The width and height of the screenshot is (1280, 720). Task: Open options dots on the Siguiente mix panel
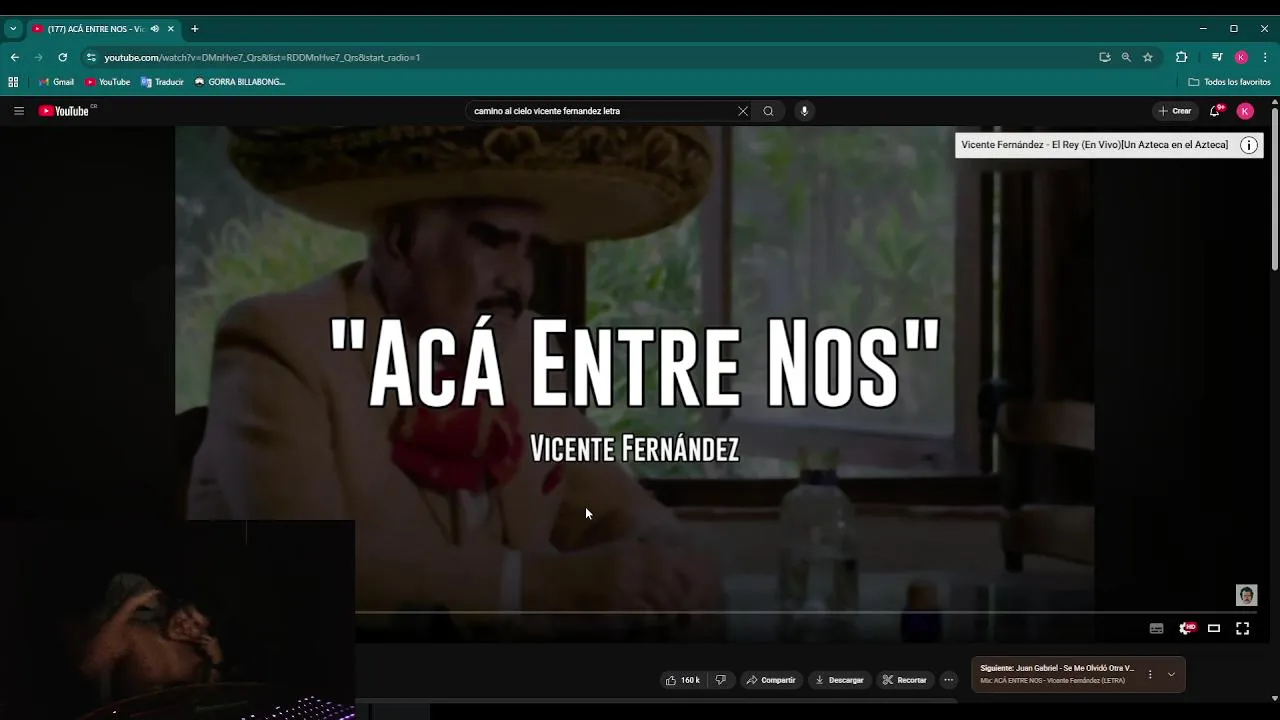1150,674
